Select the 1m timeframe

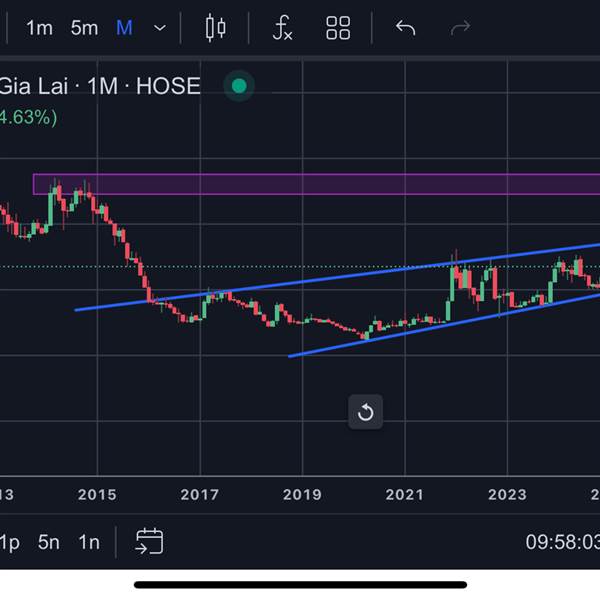[x=39, y=28]
